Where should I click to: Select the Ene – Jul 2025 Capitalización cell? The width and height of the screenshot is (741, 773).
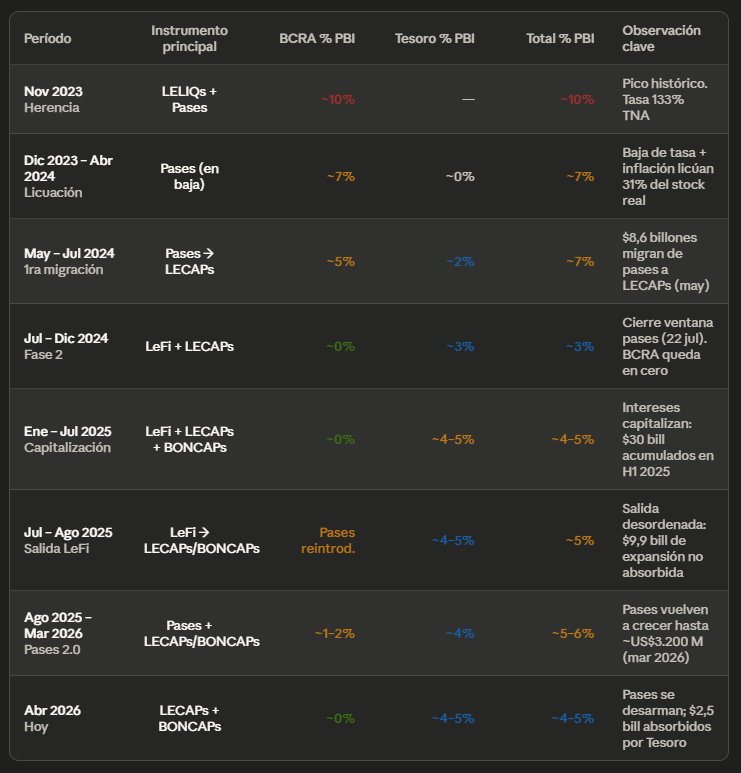(x=68, y=439)
